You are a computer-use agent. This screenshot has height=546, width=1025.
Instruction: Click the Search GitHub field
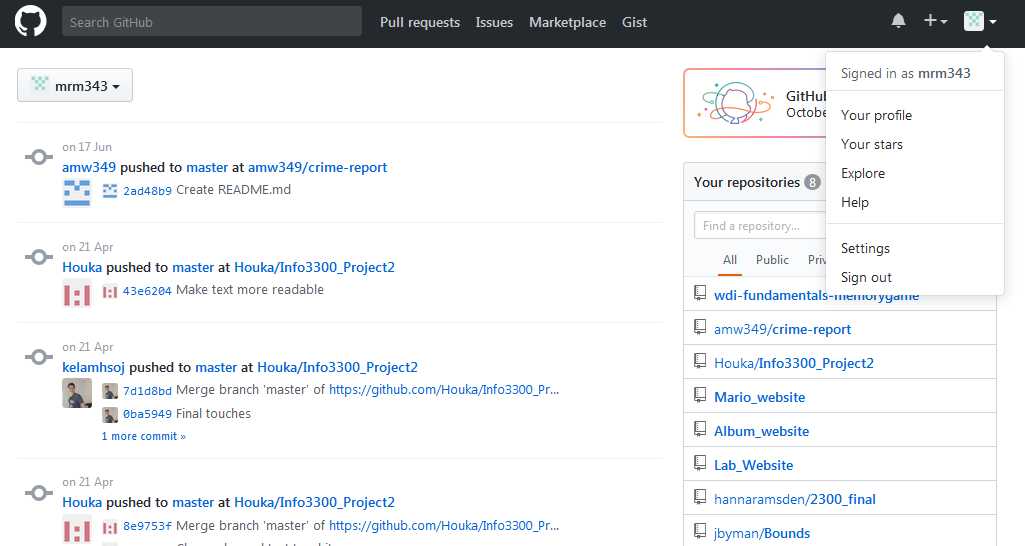click(212, 22)
